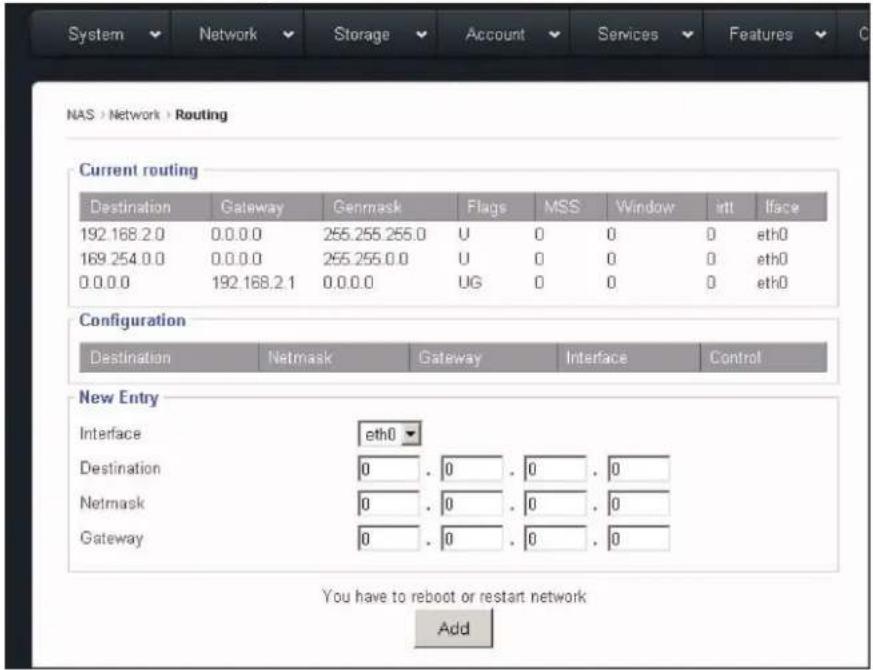
Task: Click third octet field of Netmask
Action: [555, 504]
